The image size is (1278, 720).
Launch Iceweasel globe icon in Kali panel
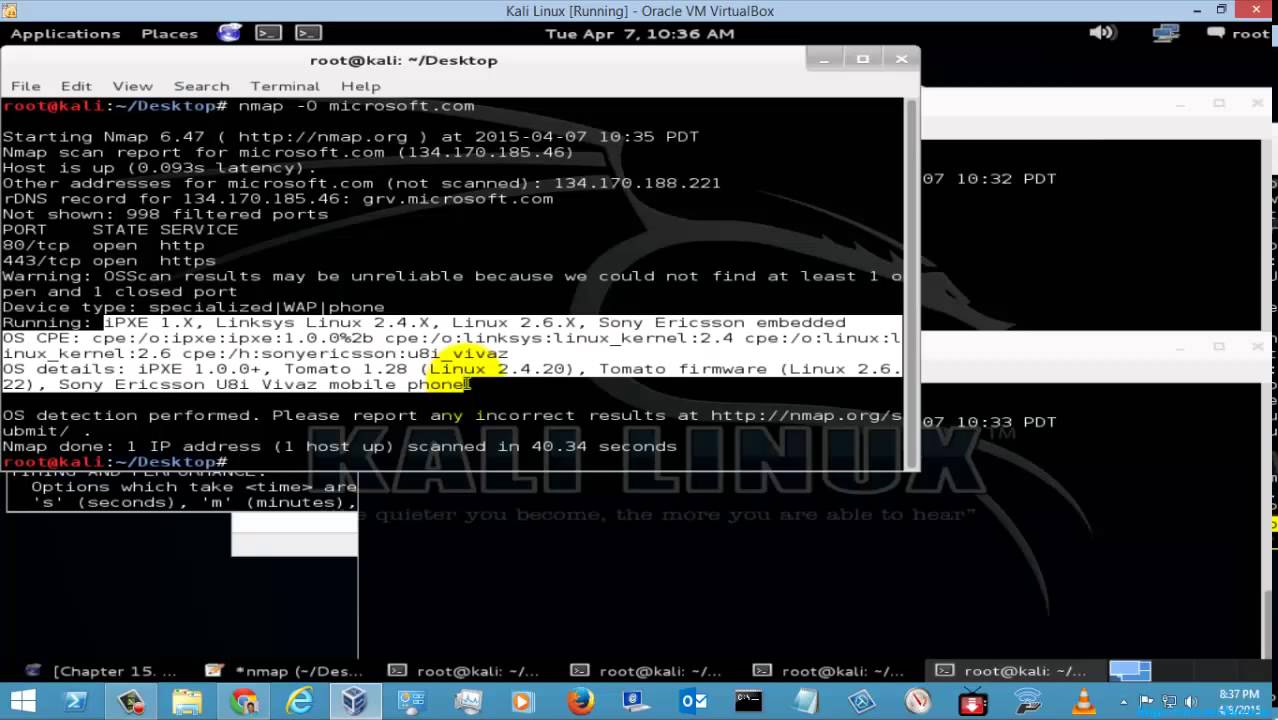coord(229,33)
